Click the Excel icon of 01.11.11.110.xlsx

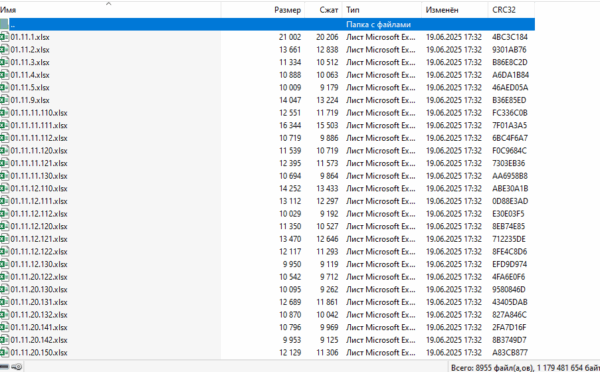point(4,113)
